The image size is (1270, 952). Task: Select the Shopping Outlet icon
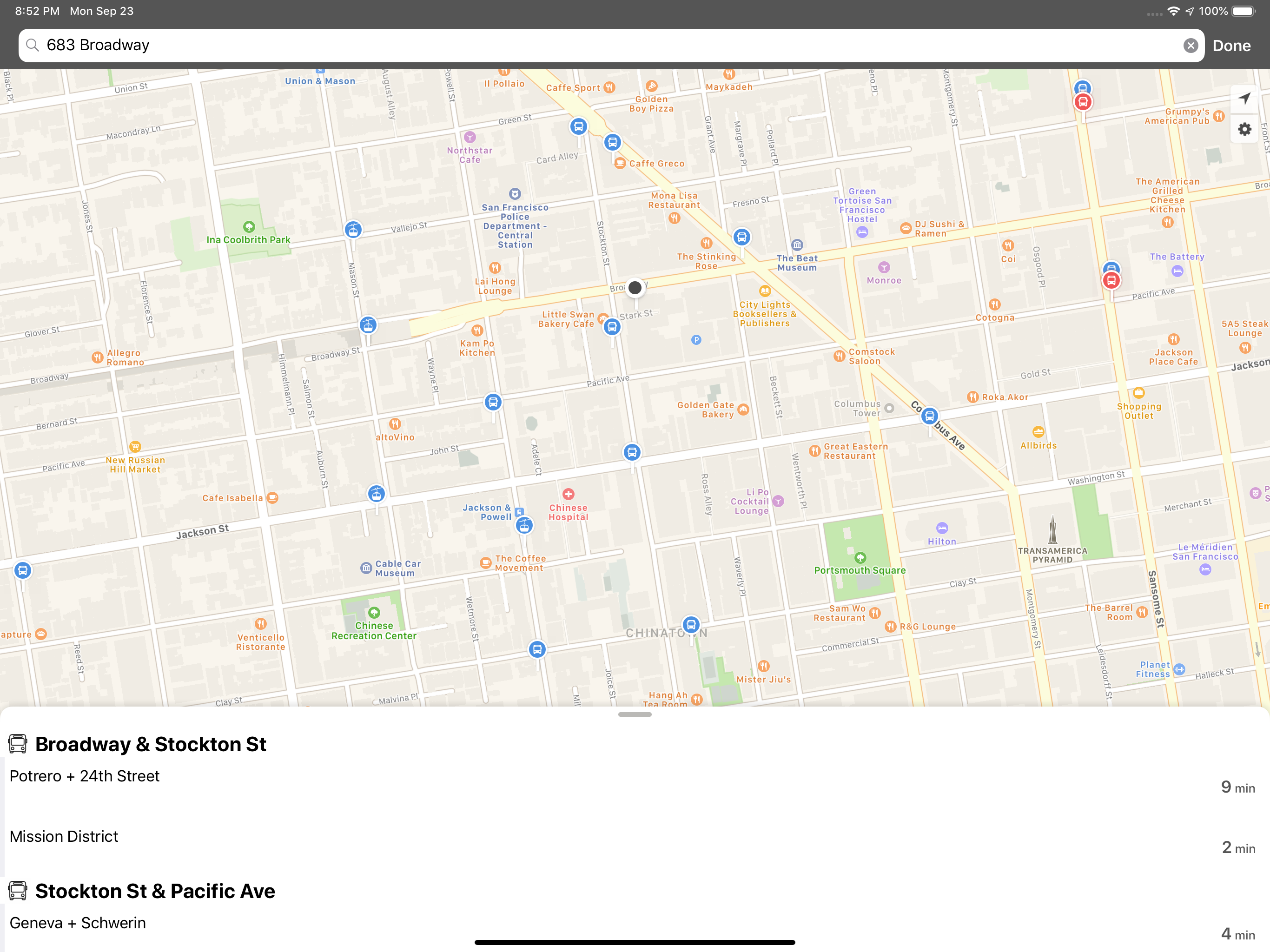[1139, 393]
